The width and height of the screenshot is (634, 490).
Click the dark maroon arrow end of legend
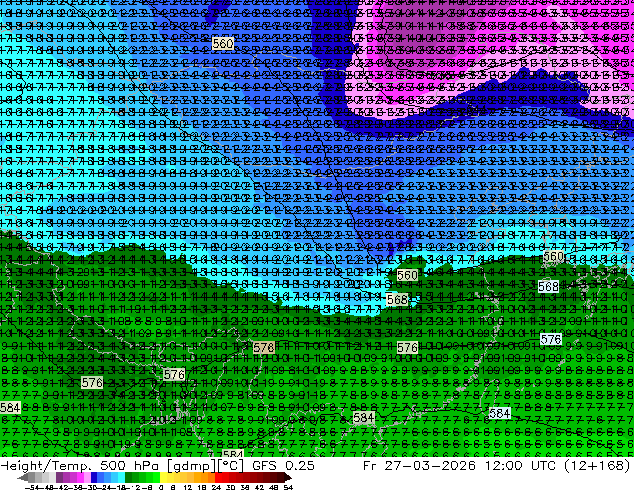click(288, 478)
